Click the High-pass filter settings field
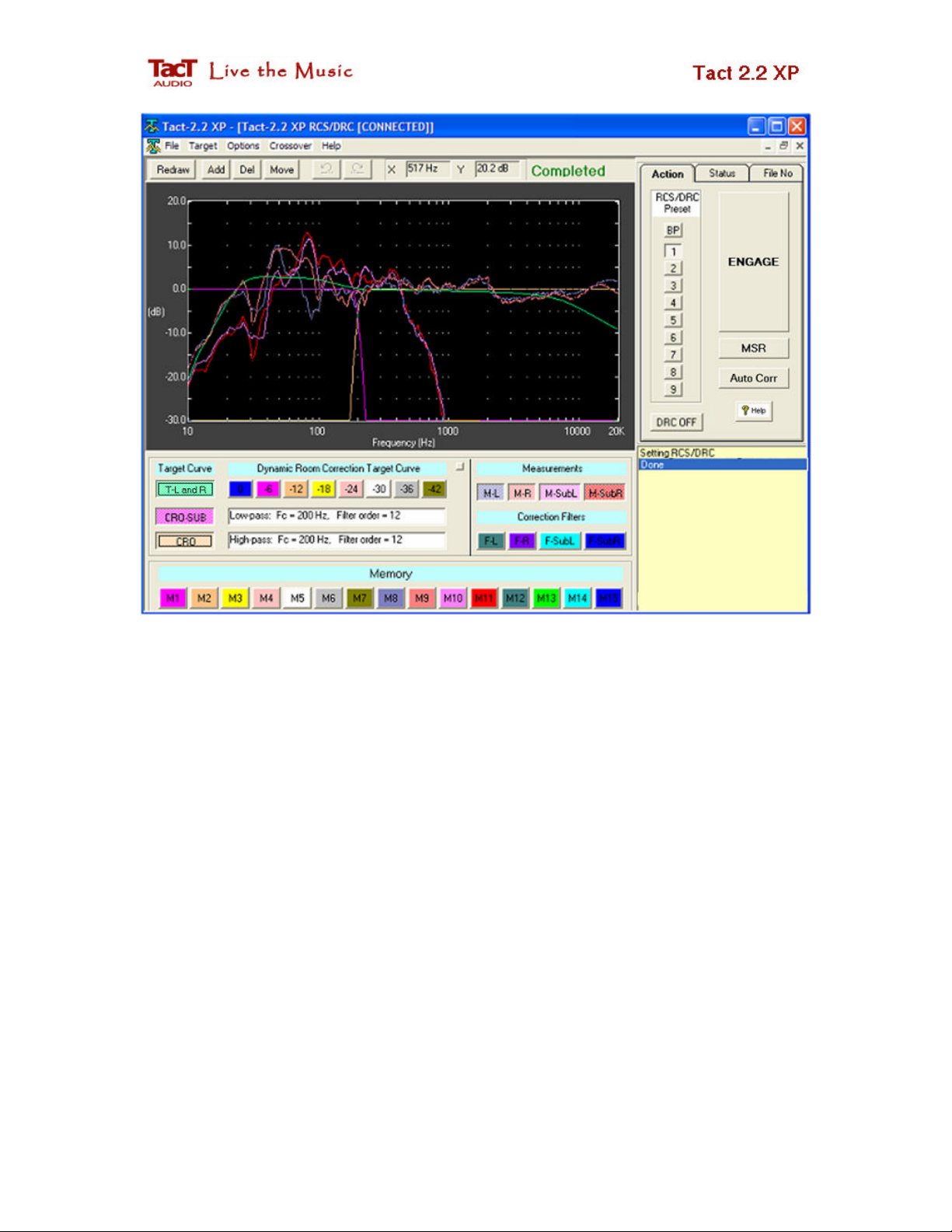 click(337, 540)
